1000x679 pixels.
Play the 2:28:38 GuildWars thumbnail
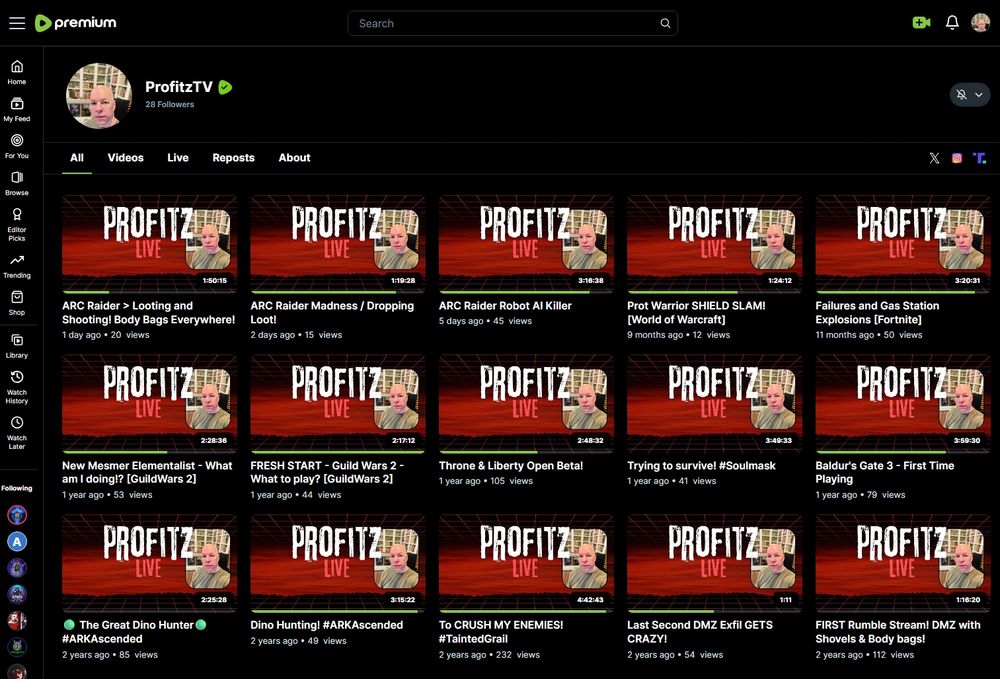click(x=149, y=404)
